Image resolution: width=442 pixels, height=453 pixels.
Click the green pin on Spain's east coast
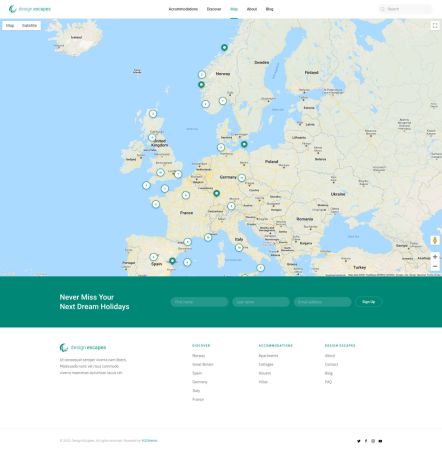point(172,261)
